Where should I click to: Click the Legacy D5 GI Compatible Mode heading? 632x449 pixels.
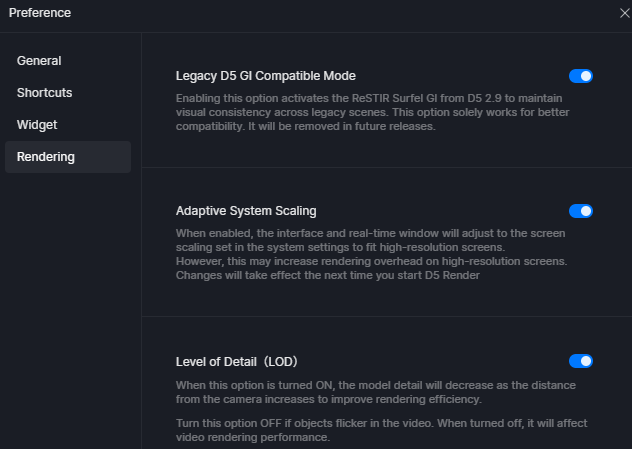coord(265,76)
